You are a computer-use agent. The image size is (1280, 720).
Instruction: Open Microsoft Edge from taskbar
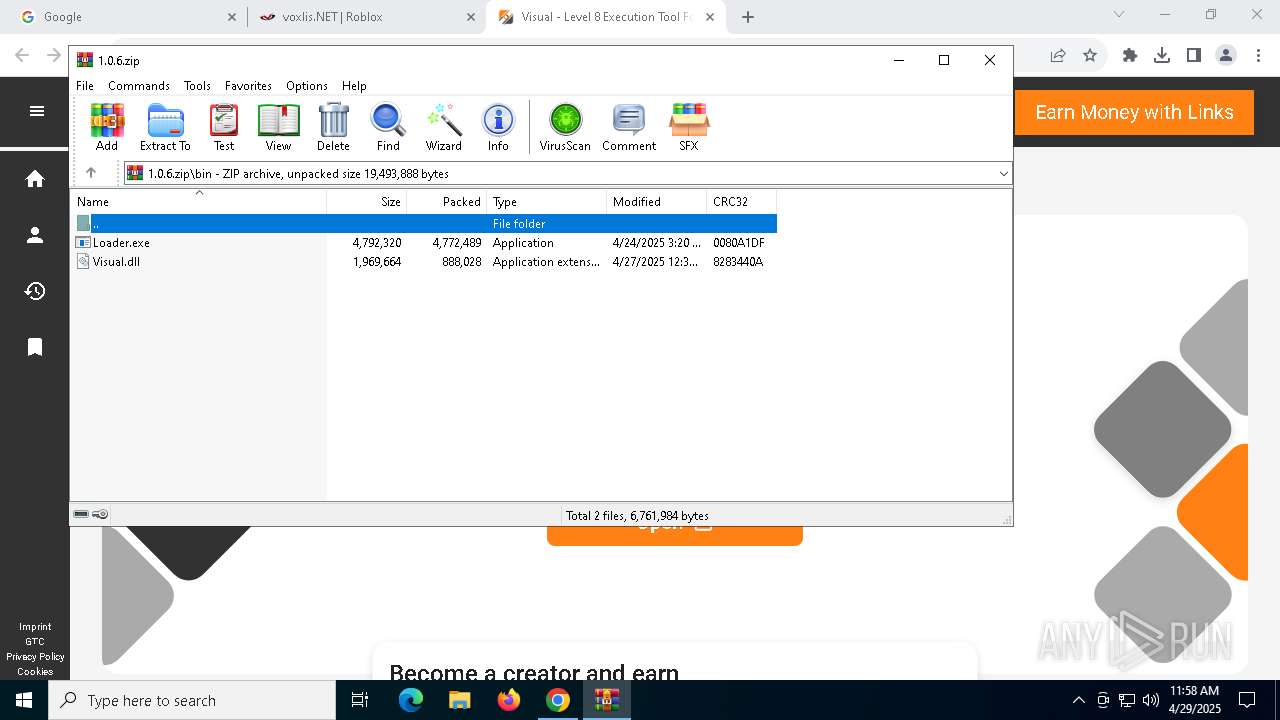coord(411,700)
